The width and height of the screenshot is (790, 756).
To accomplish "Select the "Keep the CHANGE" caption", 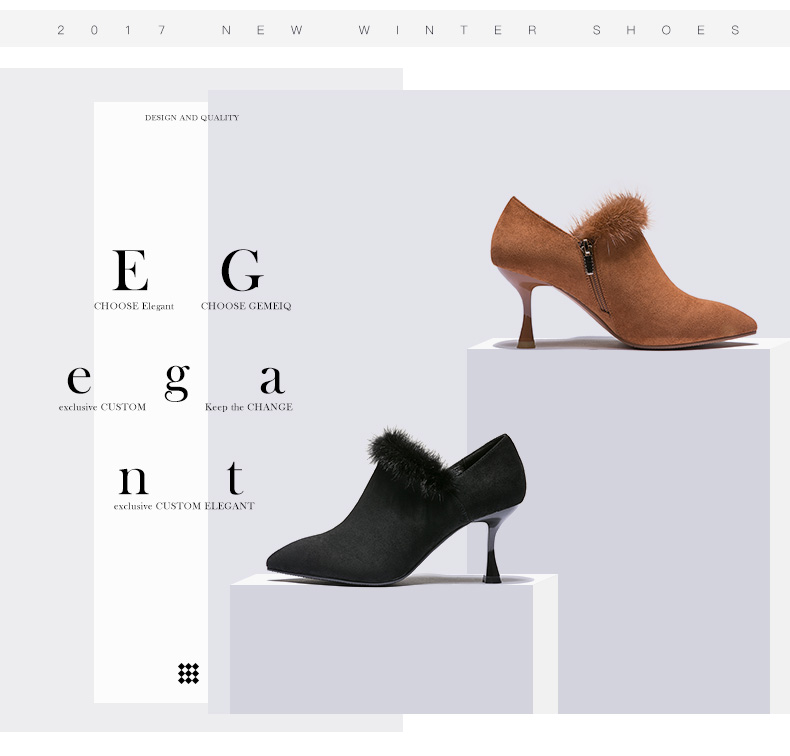I will [x=249, y=407].
